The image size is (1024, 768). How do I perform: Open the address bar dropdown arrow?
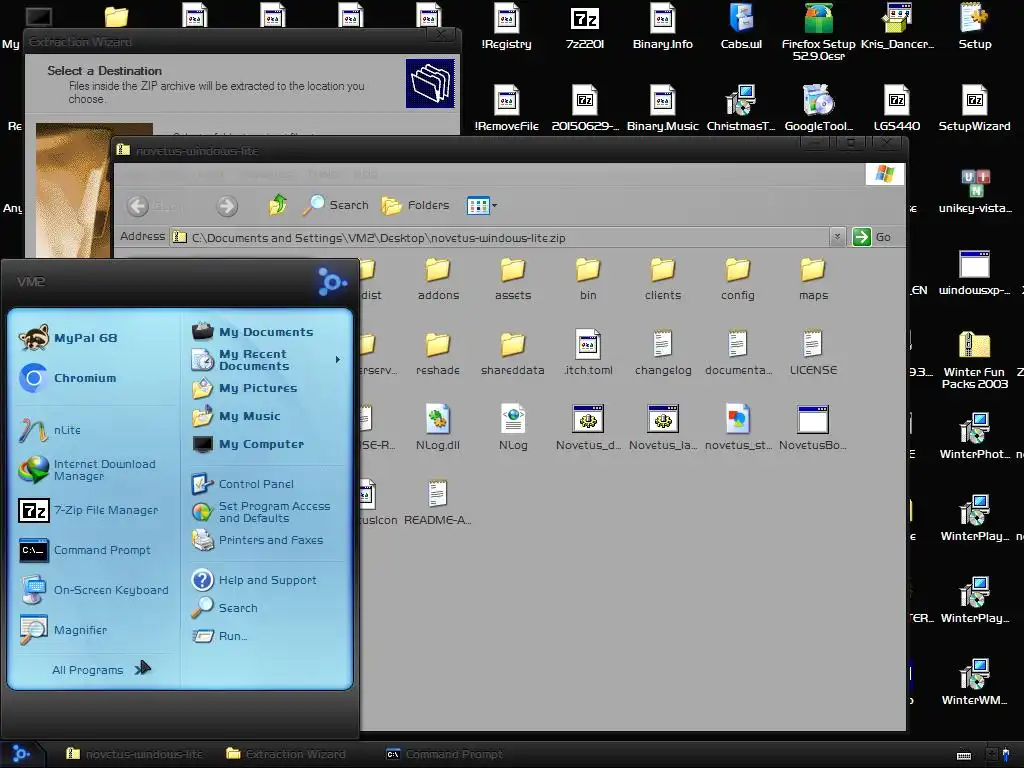pos(837,237)
